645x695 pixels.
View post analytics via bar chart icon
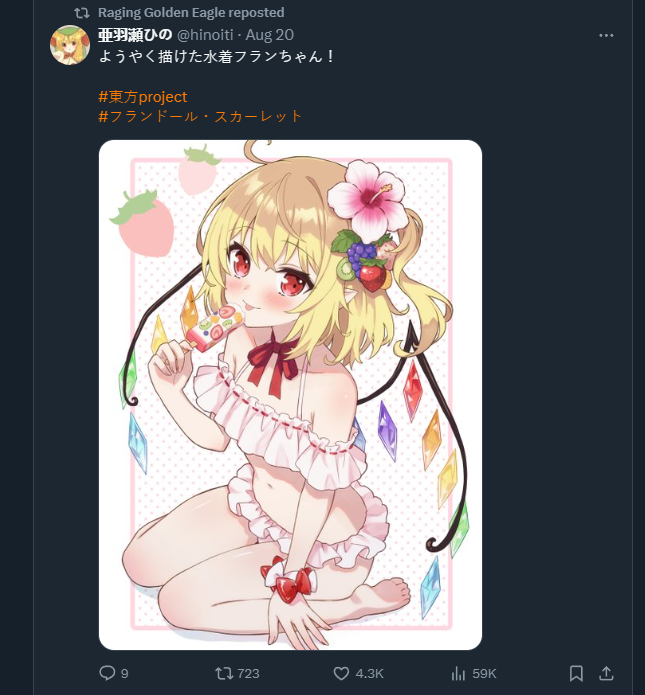click(x=458, y=673)
